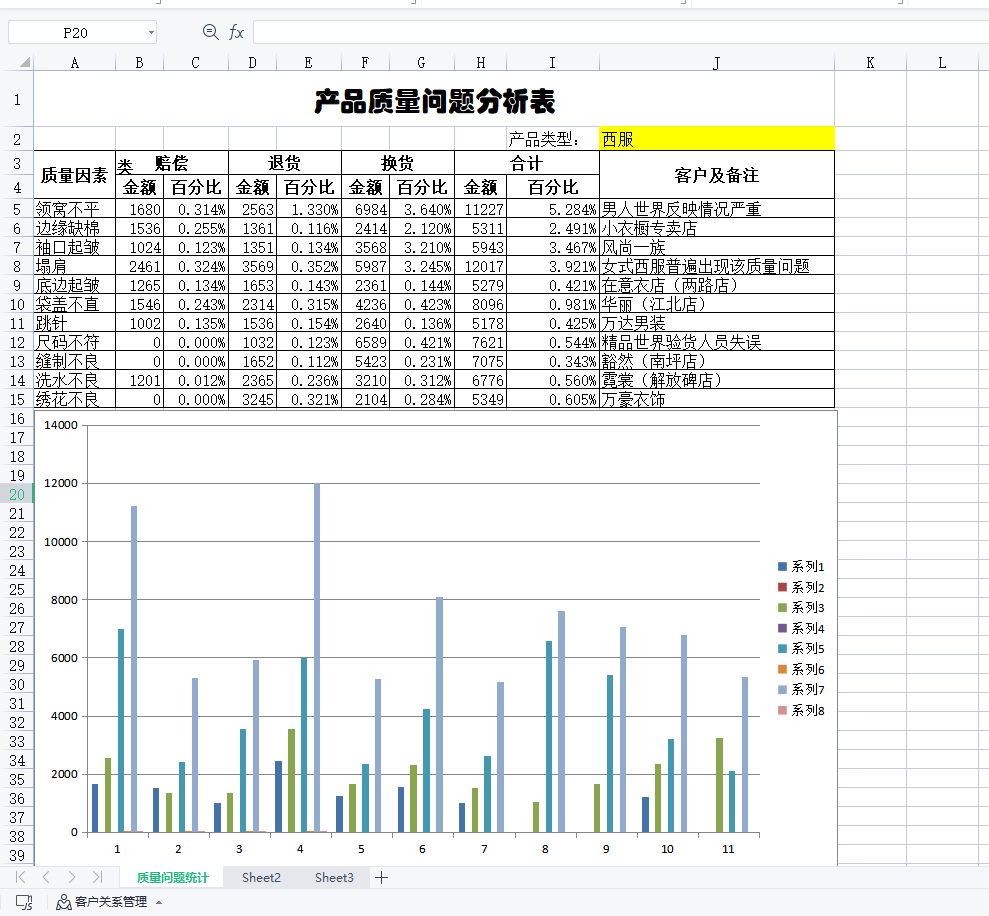
Task: Click the title 产品质量问题分析表
Action: [435, 101]
